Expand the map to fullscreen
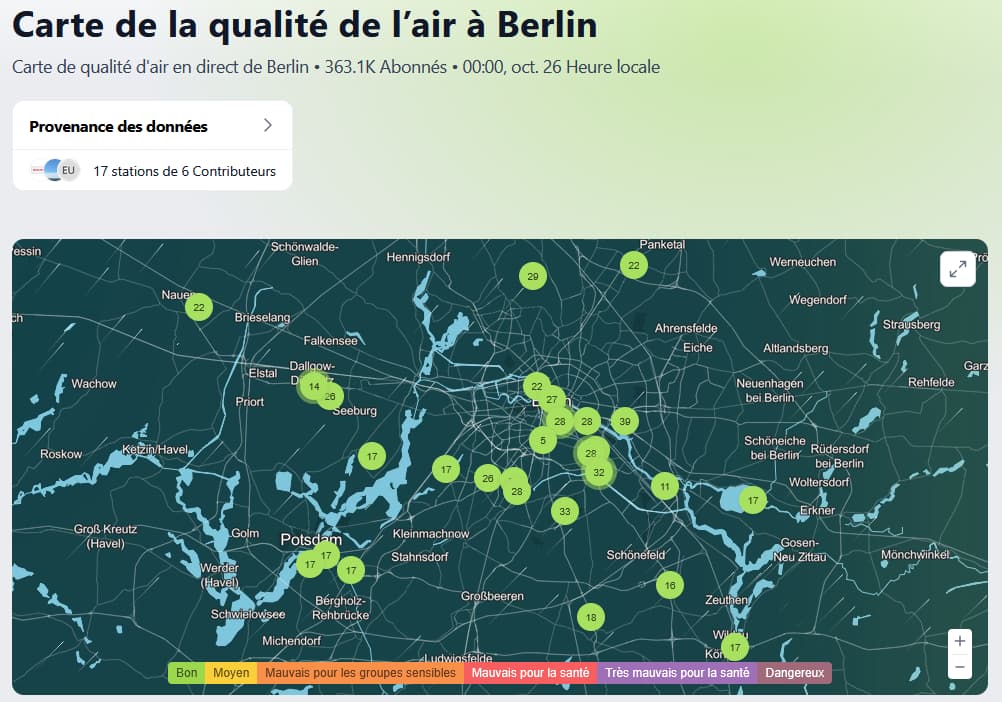Image resolution: width=1002 pixels, height=702 pixels. tap(957, 268)
